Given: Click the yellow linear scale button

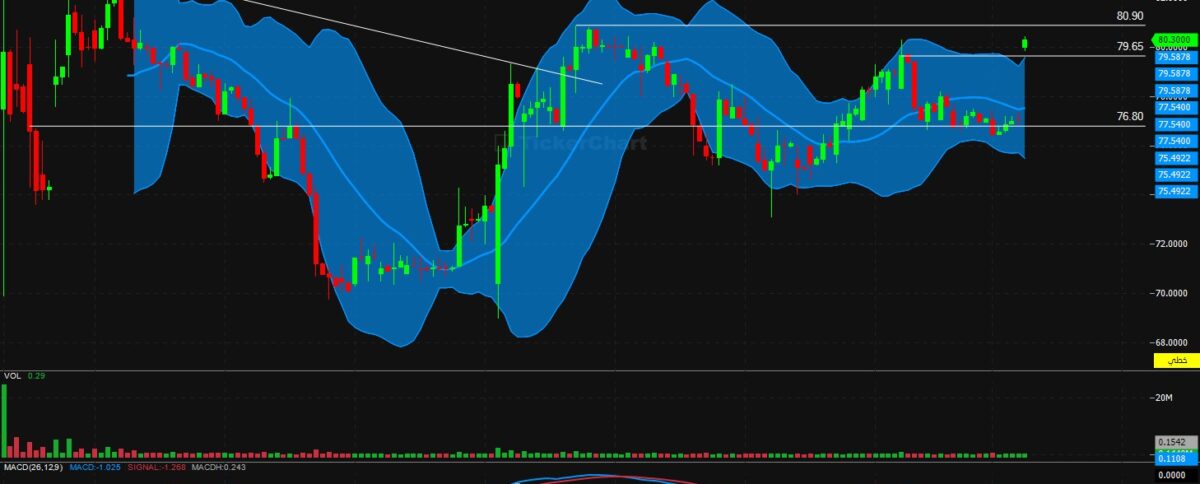Looking at the screenshot, I should [1177, 359].
